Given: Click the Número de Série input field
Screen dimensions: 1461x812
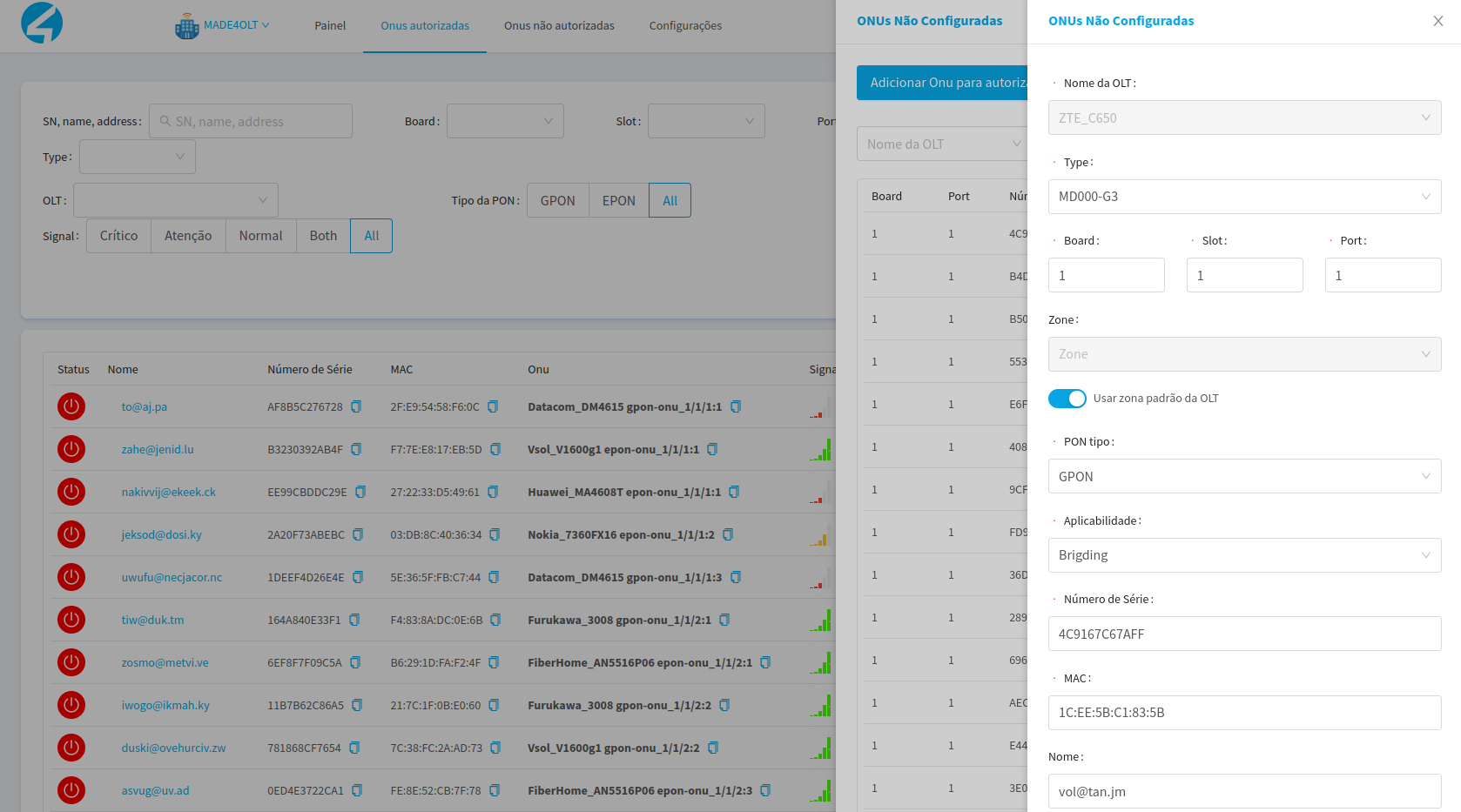Looking at the screenshot, I should click(1243, 634).
